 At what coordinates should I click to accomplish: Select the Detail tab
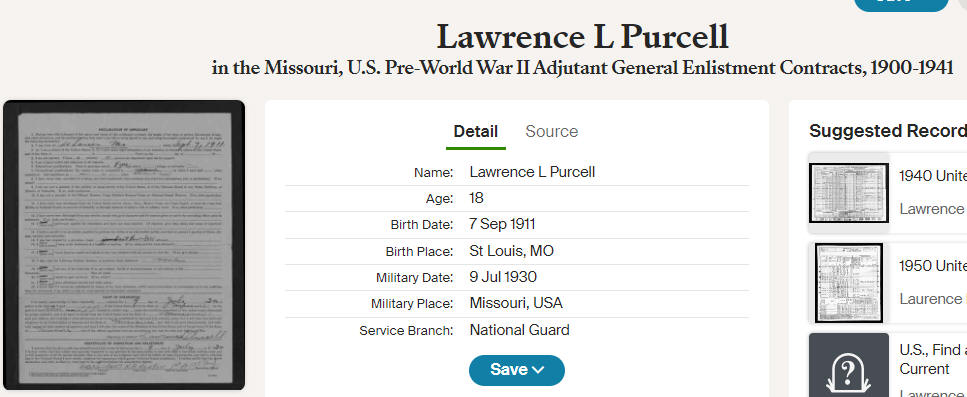tap(475, 131)
